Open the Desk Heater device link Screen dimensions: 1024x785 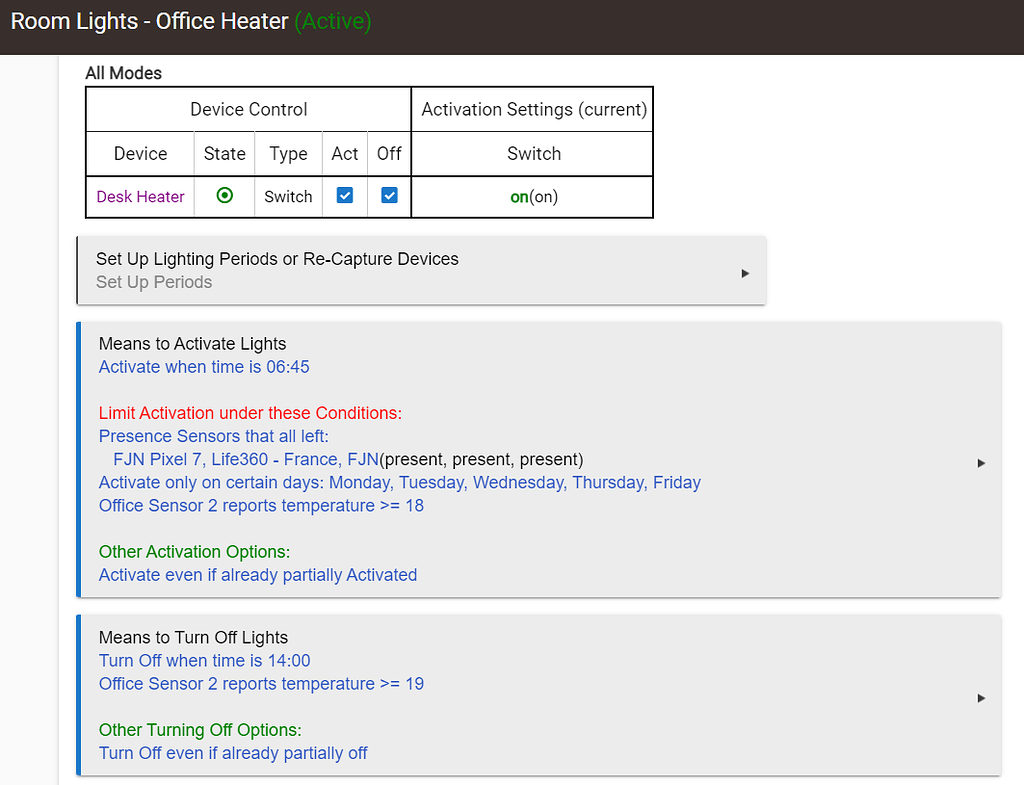pos(139,196)
